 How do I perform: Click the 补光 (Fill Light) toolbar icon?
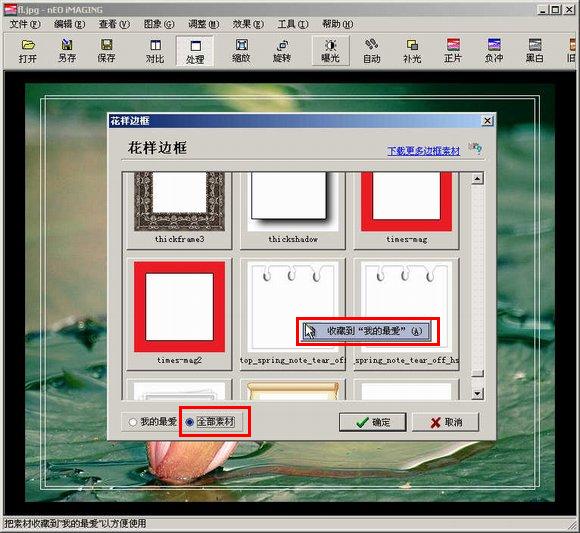click(412, 45)
